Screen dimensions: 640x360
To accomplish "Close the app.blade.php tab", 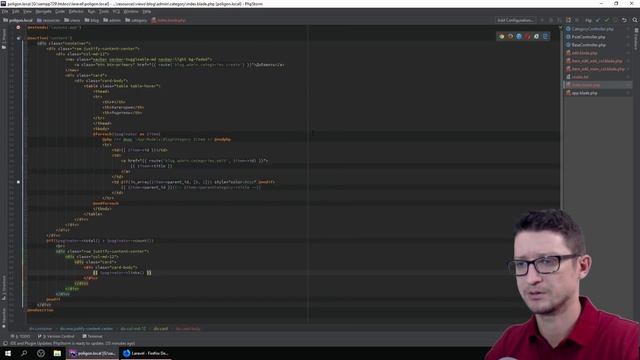I will tap(629, 93).
